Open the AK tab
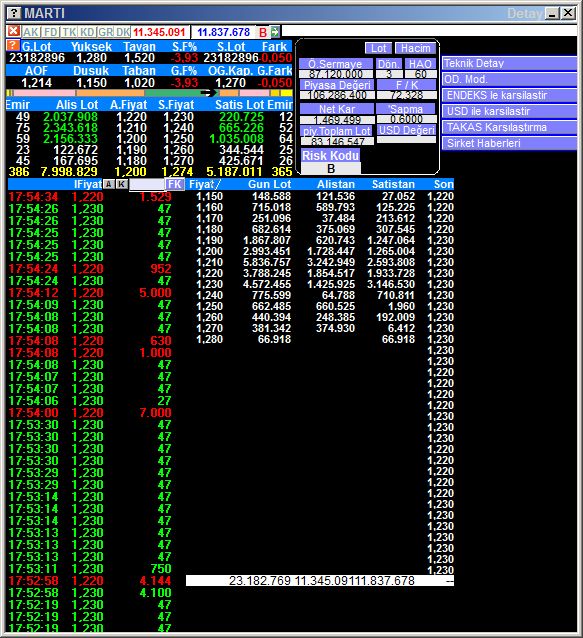583x638 pixels. tap(31, 32)
